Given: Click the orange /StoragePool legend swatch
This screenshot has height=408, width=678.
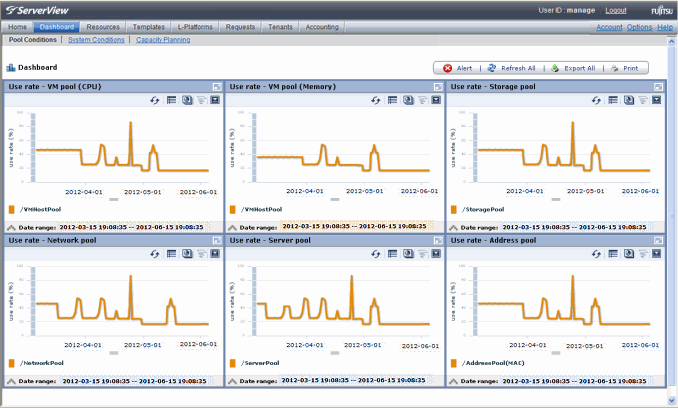Looking at the screenshot, I should 455,210.
